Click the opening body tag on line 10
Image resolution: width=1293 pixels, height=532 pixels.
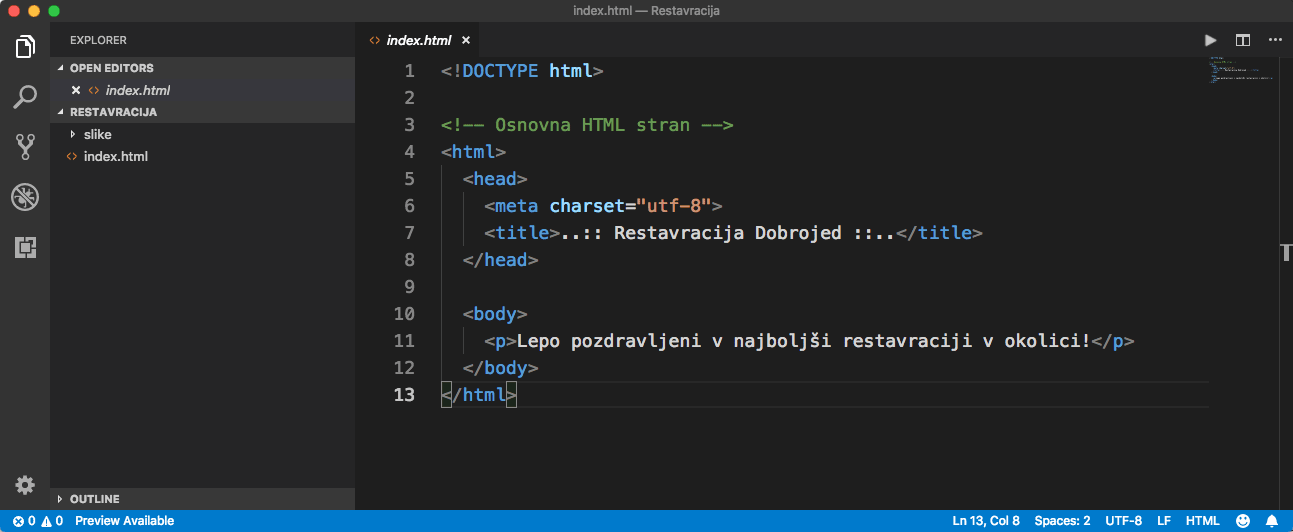[x=495, y=314]
